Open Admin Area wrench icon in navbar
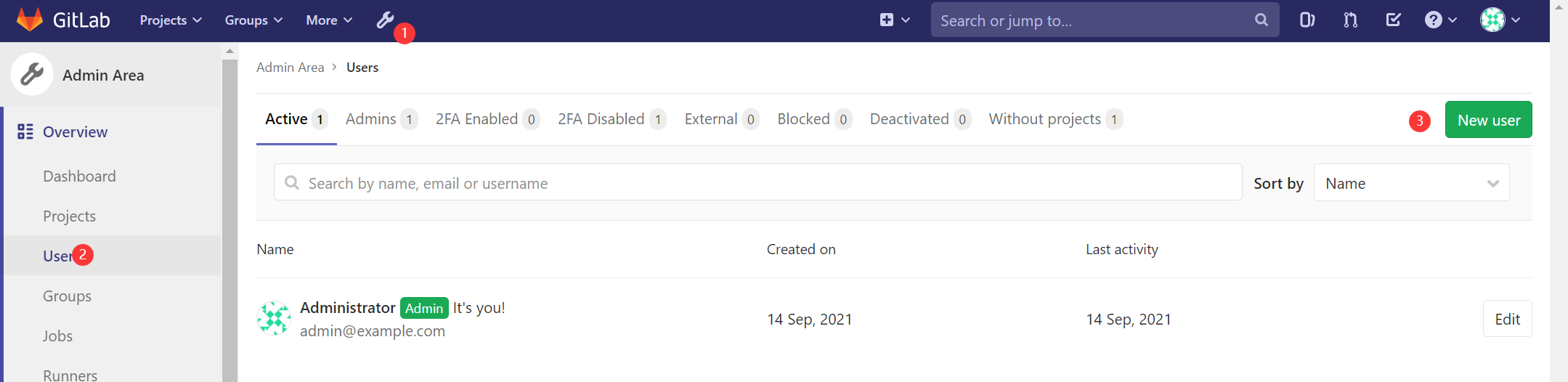The height and width of the screenshot is (382, 1568). pyautogui.click(x=385, y=20)
